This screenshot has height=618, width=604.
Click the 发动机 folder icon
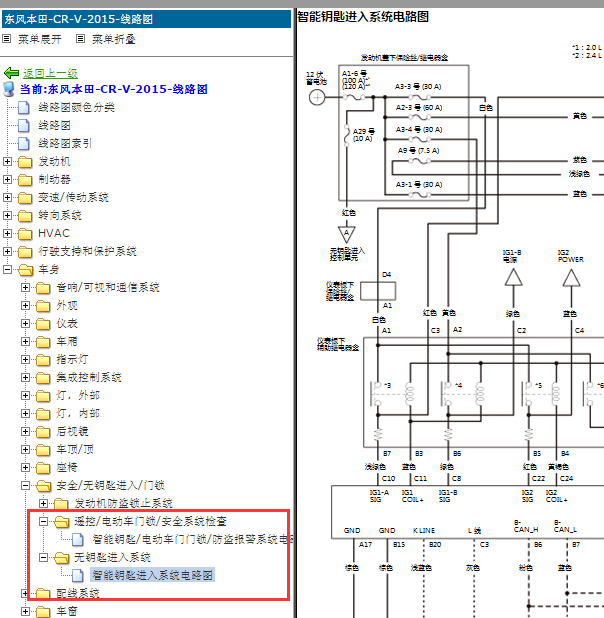[x=25, y=162]
